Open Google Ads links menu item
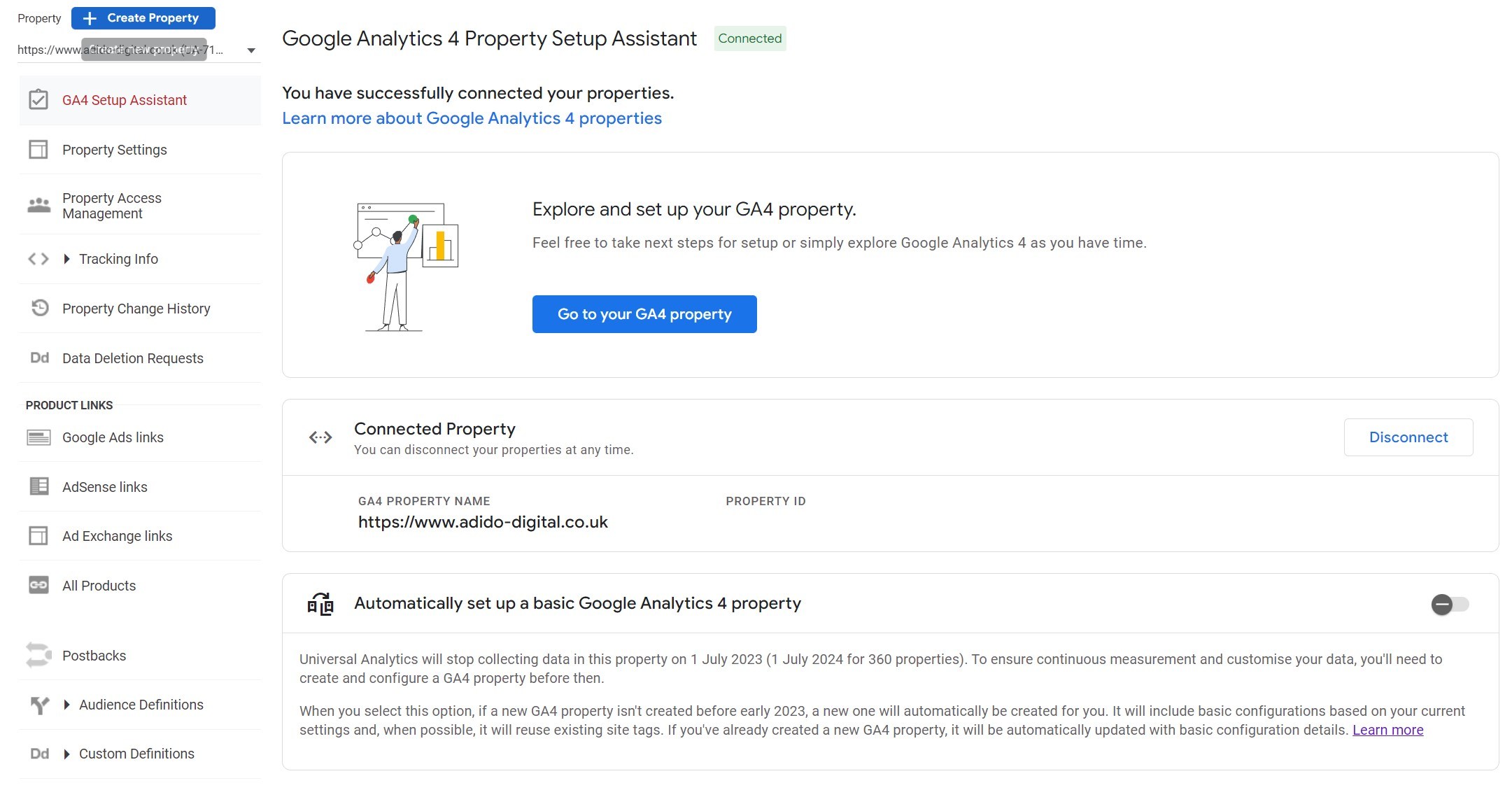The width and height of the screenshot is (1512, 790). click(x=140, y=437)
